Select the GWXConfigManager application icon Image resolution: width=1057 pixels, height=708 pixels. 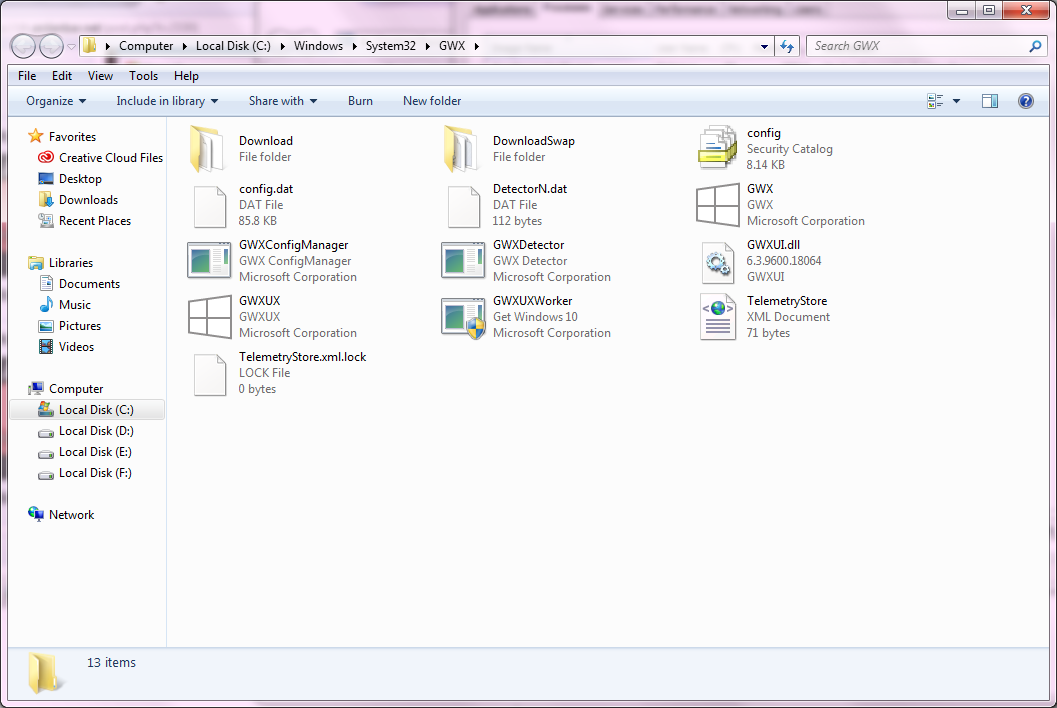[x=209, y=260]
